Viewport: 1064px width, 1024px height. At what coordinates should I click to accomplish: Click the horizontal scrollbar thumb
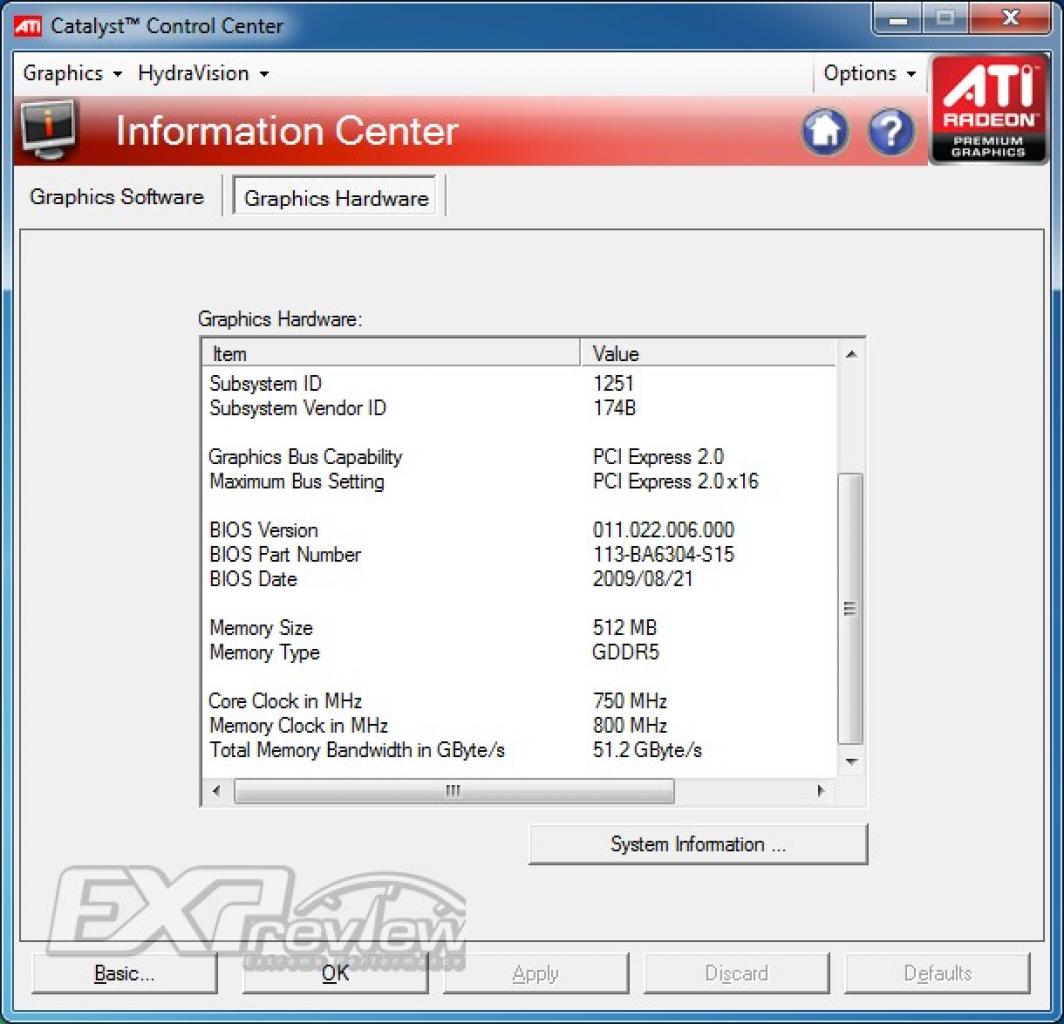coord(454,791)
